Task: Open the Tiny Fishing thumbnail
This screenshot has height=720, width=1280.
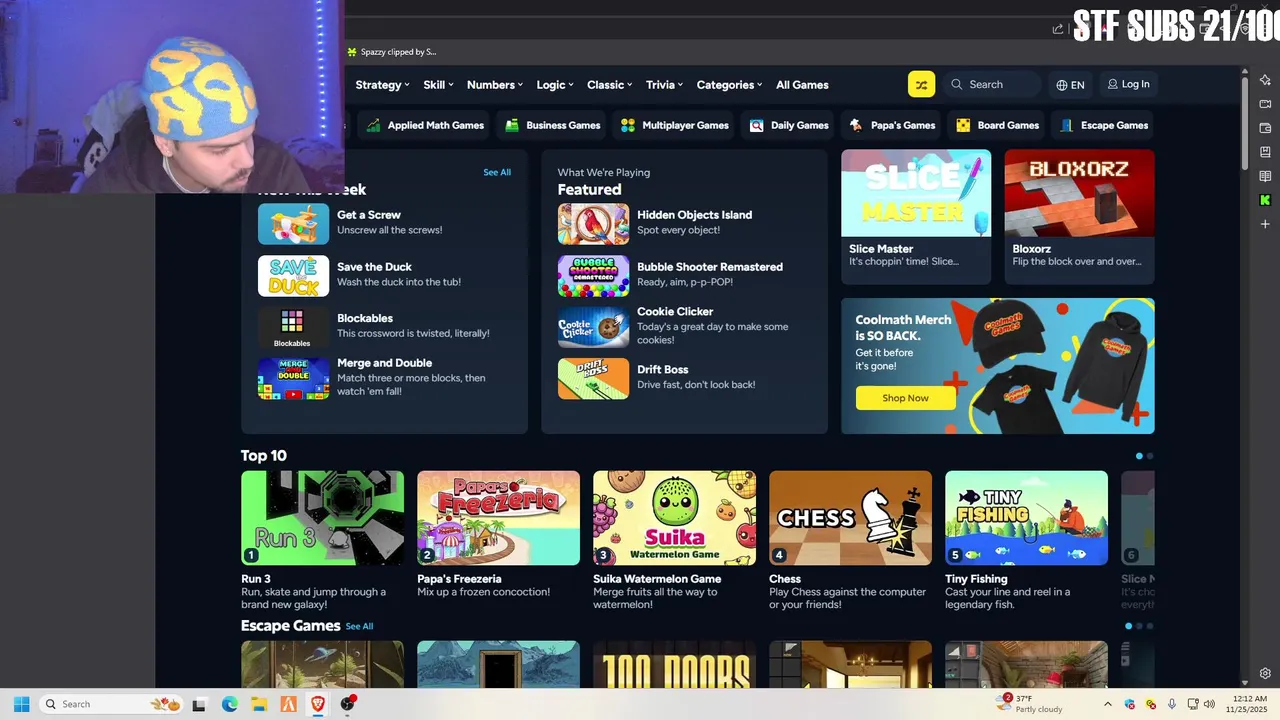Action: 1026,518
